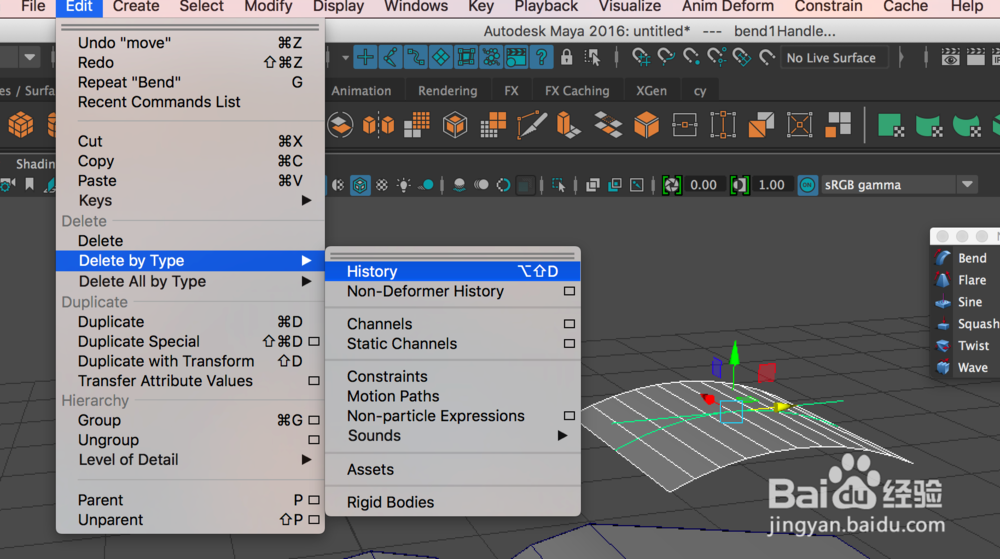This screenshot has width=1000, height=559.
Task: Click the two-cube Mirror shelf icon
Action: pos(378,125)
